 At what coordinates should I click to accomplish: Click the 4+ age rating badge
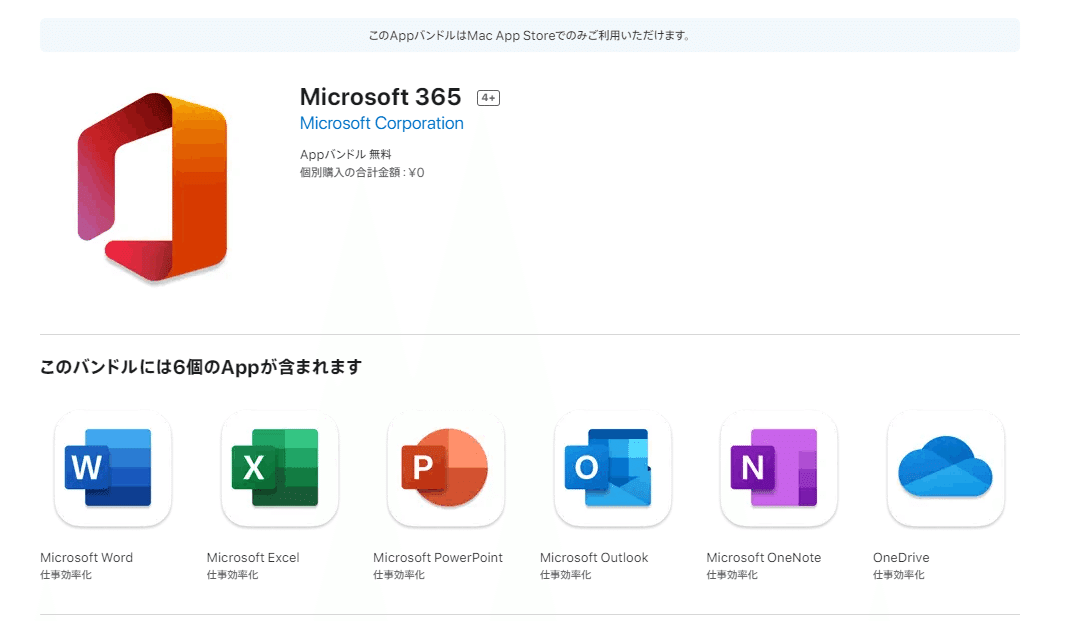pyautogui.click(x=488, y=98)
